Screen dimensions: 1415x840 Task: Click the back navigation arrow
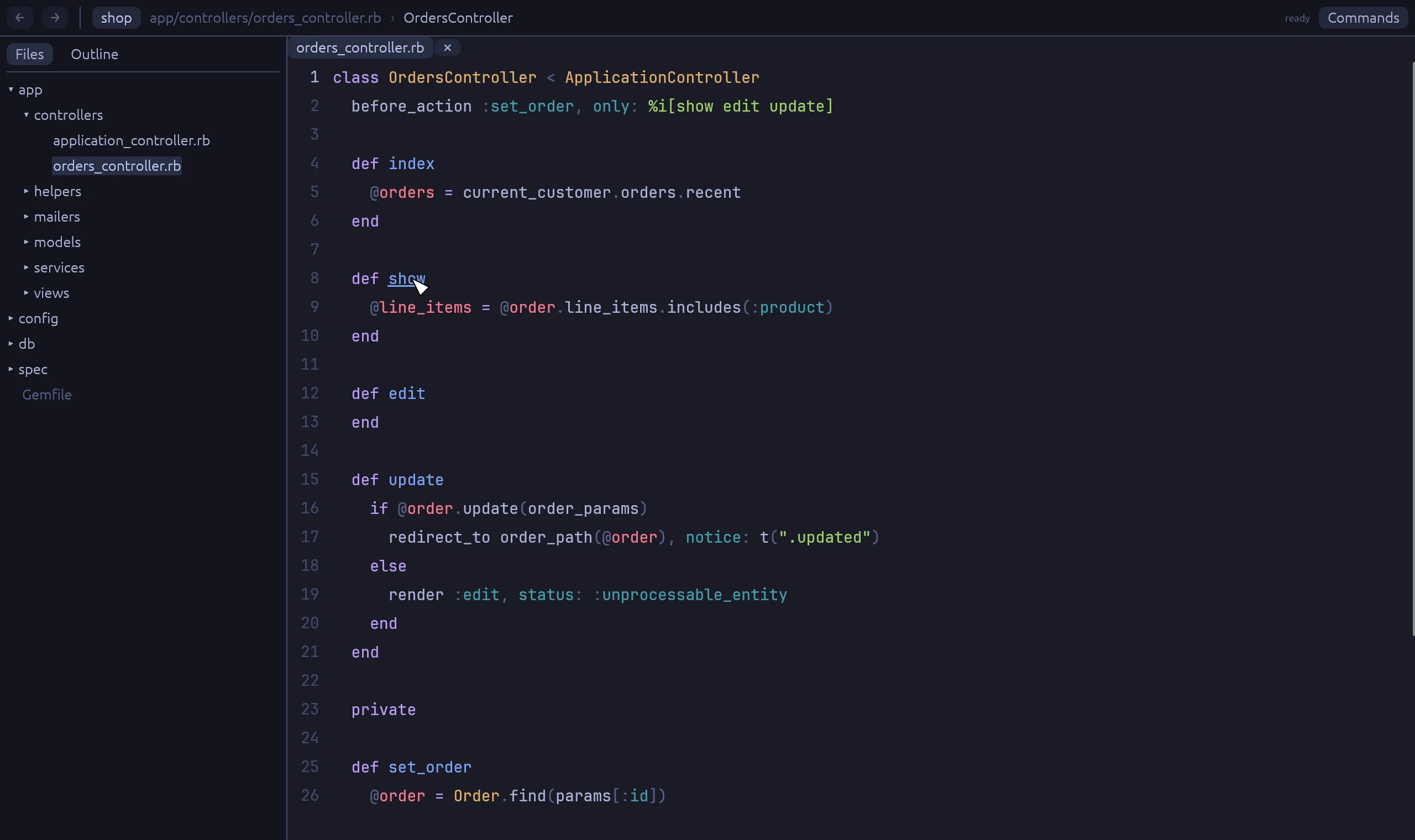point(20,18)
